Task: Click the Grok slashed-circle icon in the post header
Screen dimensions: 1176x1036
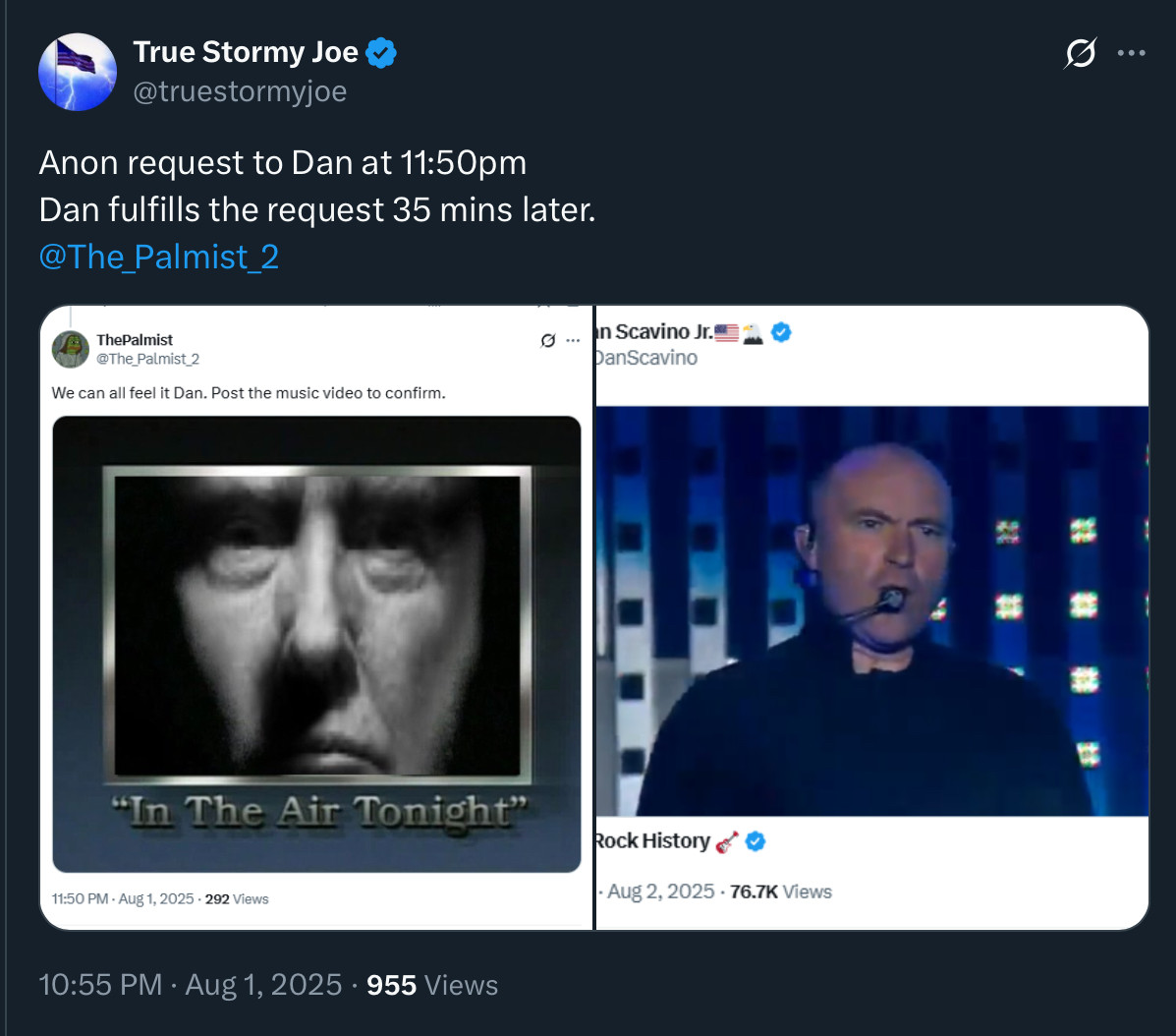Action: [1080, 54]
